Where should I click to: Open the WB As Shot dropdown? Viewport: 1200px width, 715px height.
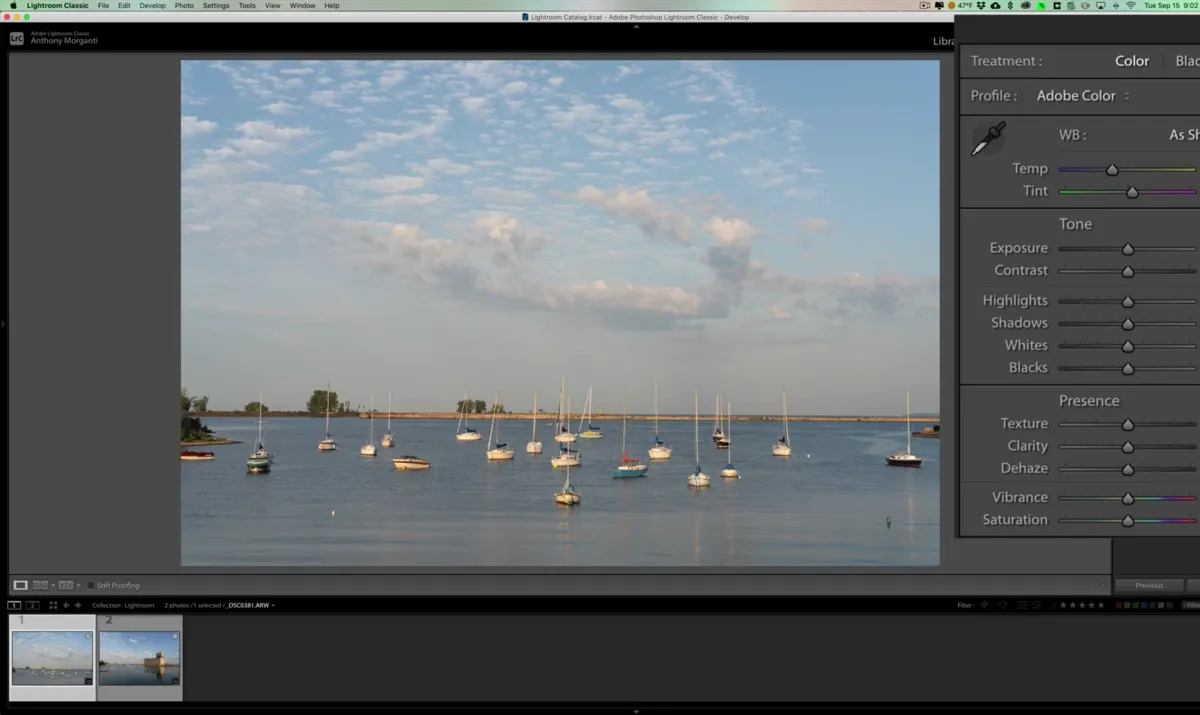click(x=1184, y=134)
